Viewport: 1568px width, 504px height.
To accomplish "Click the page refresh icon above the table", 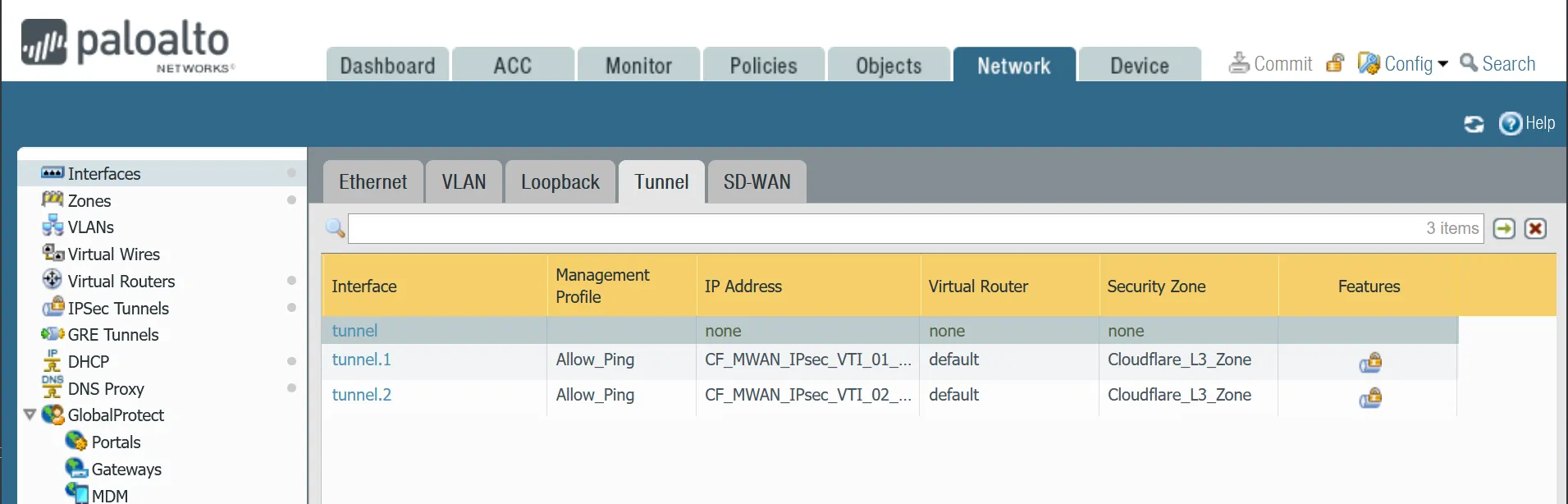I will [1473, 124].
